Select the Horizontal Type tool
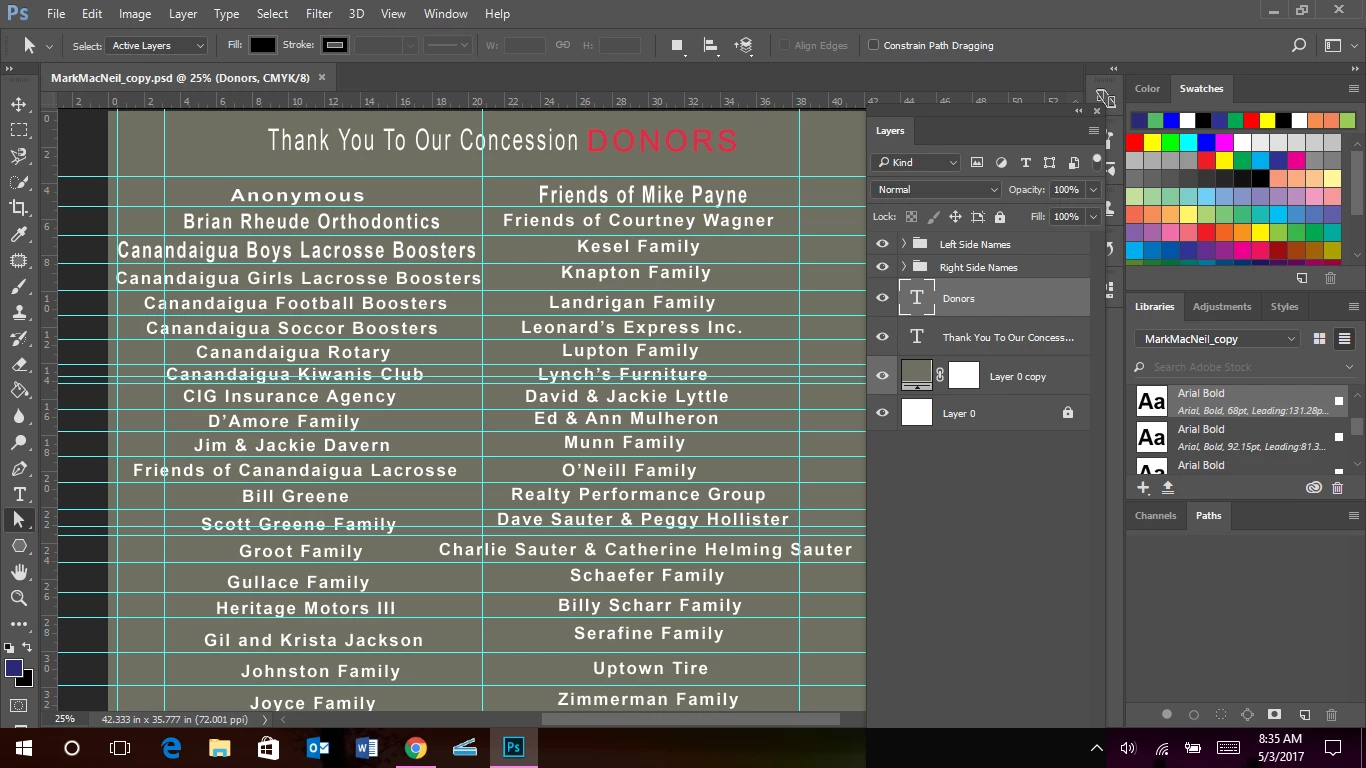 coord(19,494)
